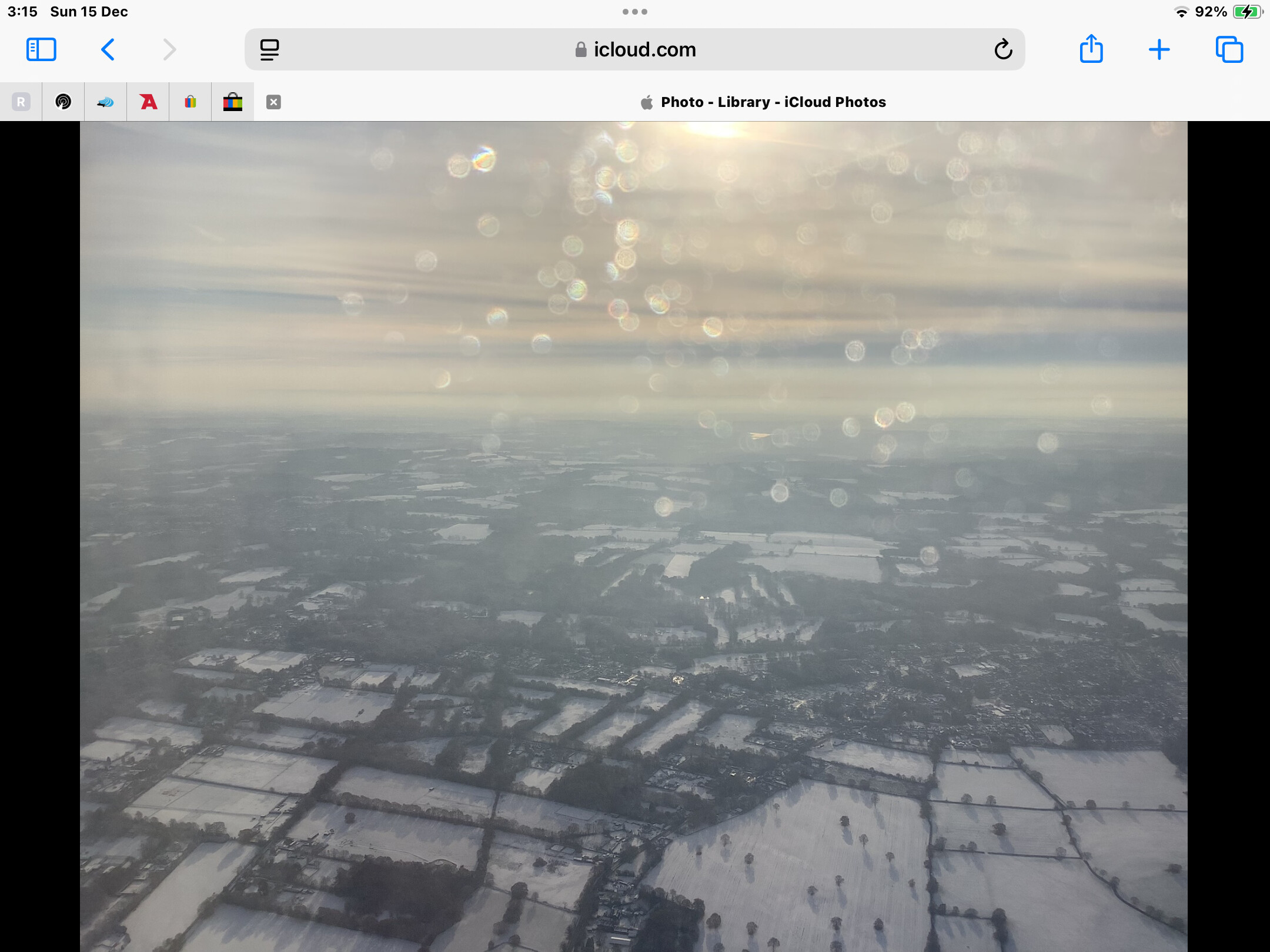Go back to the previous page
Viewport: 1270px width, 952px height.
[x=108, y=49]
